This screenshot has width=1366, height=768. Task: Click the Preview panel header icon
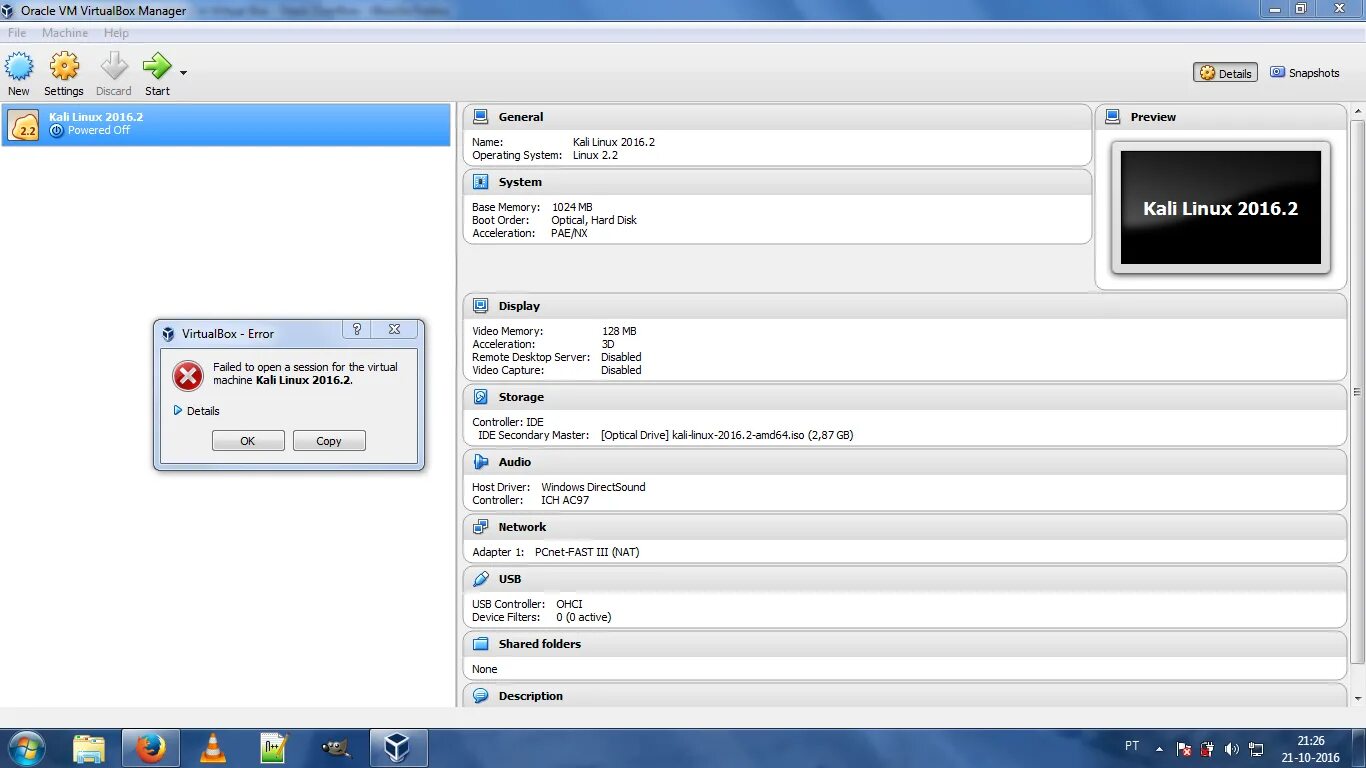pyautogui.click(x=1113, y=117)
